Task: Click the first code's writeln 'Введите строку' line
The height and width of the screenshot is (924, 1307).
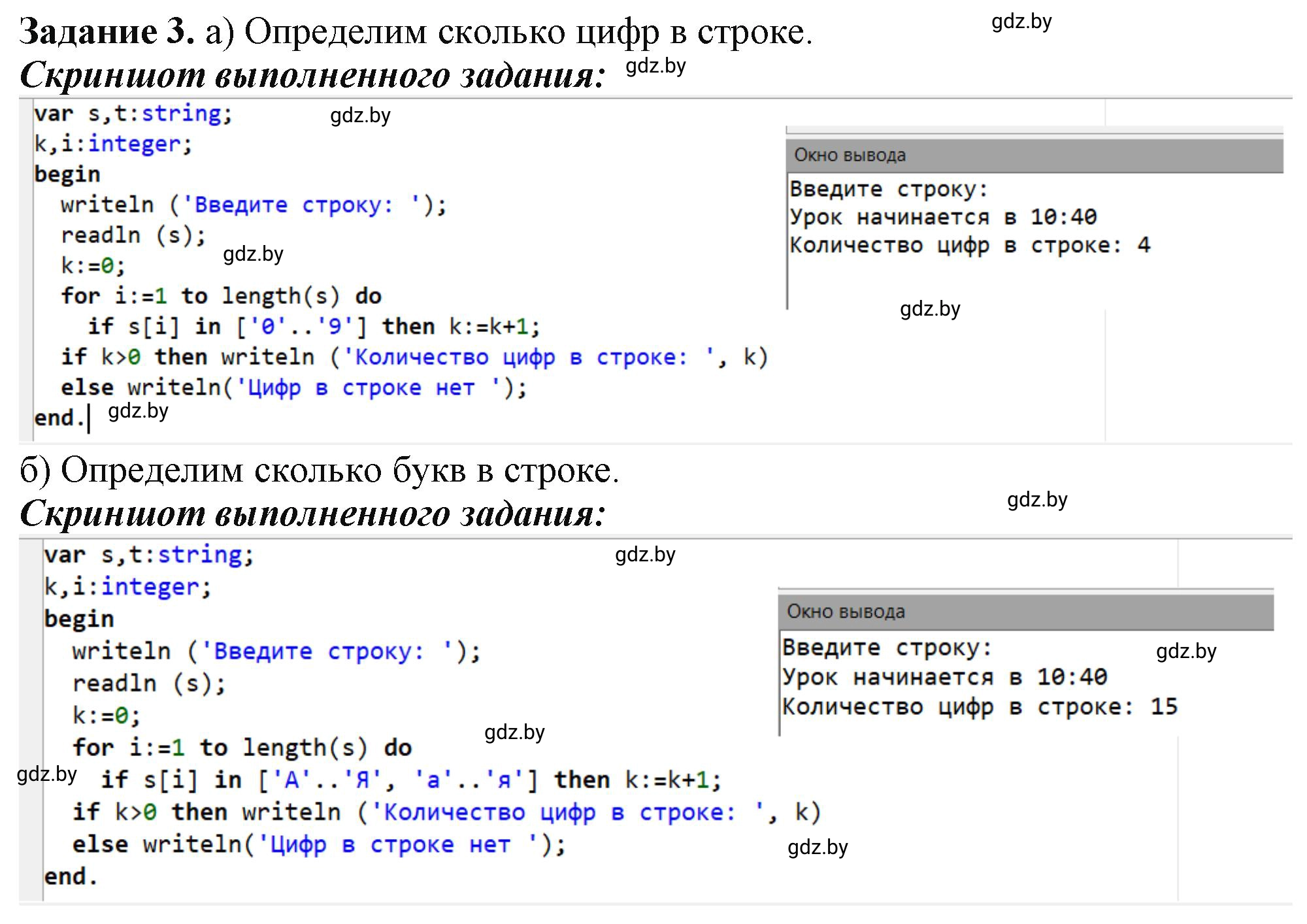Action: click(254, 205)
